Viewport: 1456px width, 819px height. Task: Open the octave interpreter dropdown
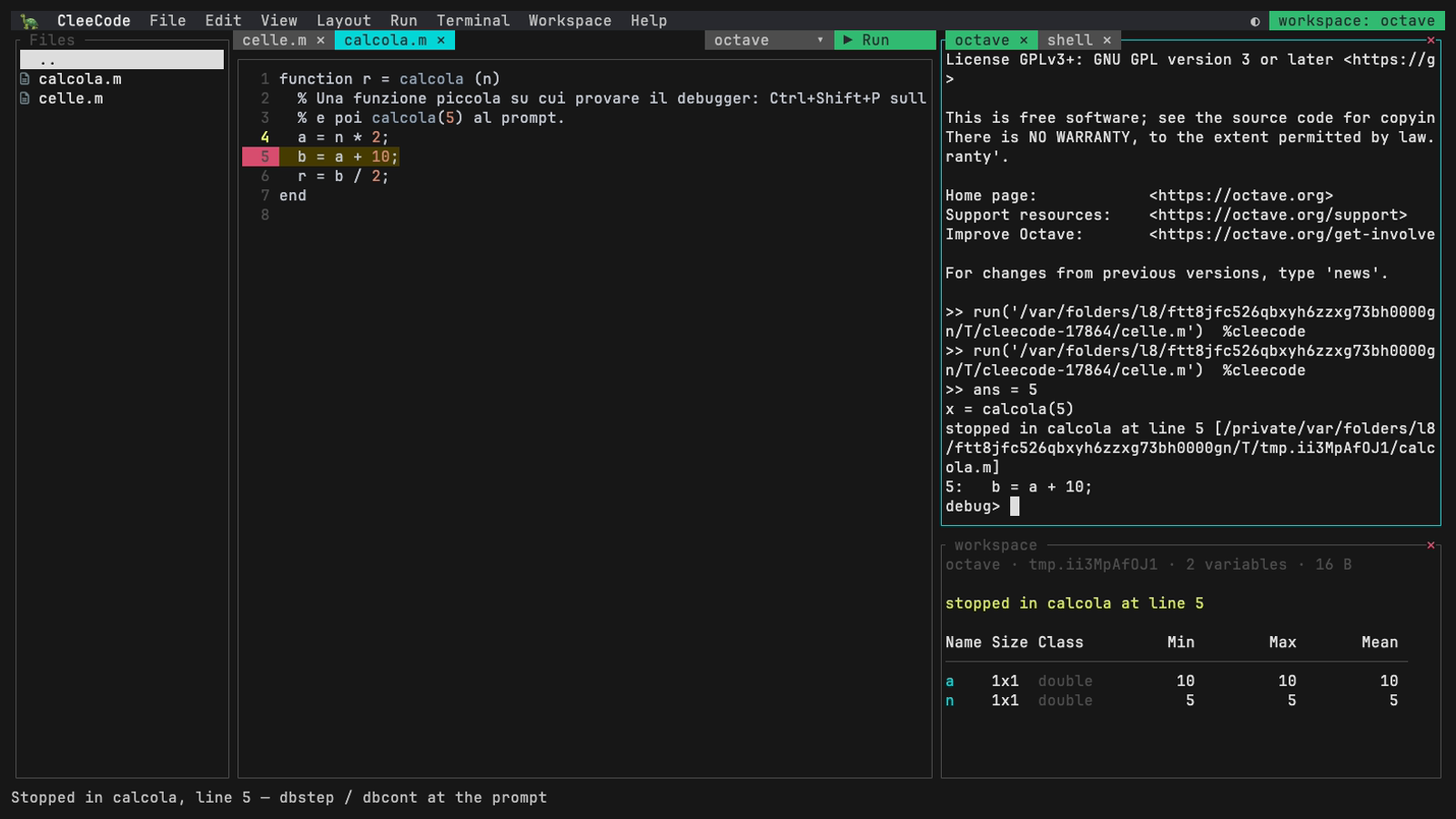pyautogui.click(x=768, y=40)
